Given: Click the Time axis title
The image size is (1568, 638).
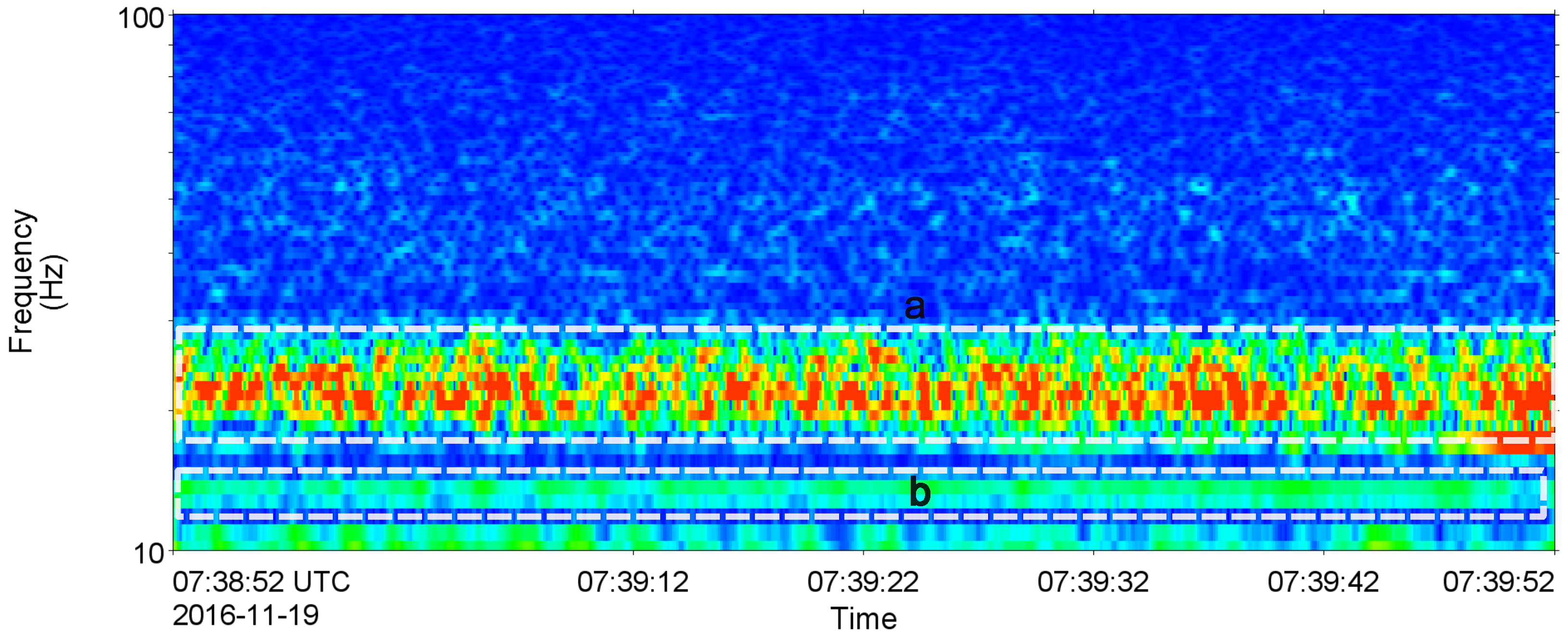Looking at the screenshot, I should coord(864,619).
